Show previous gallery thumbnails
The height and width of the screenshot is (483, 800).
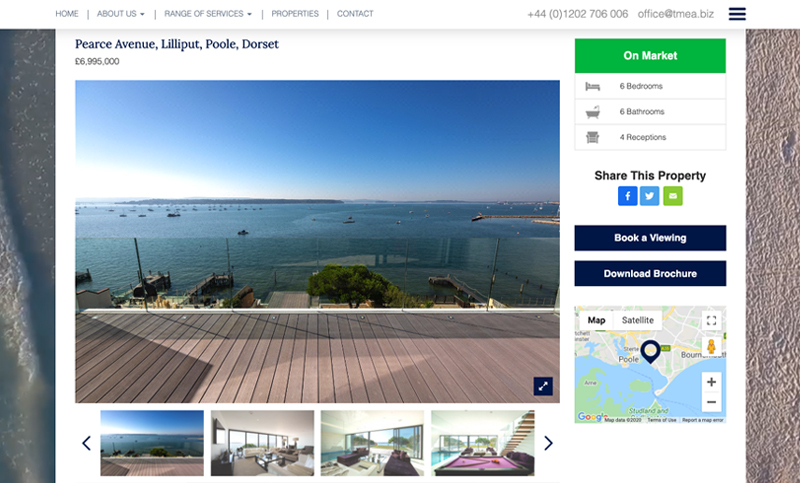pyautogui.click(x=86, y=443)
